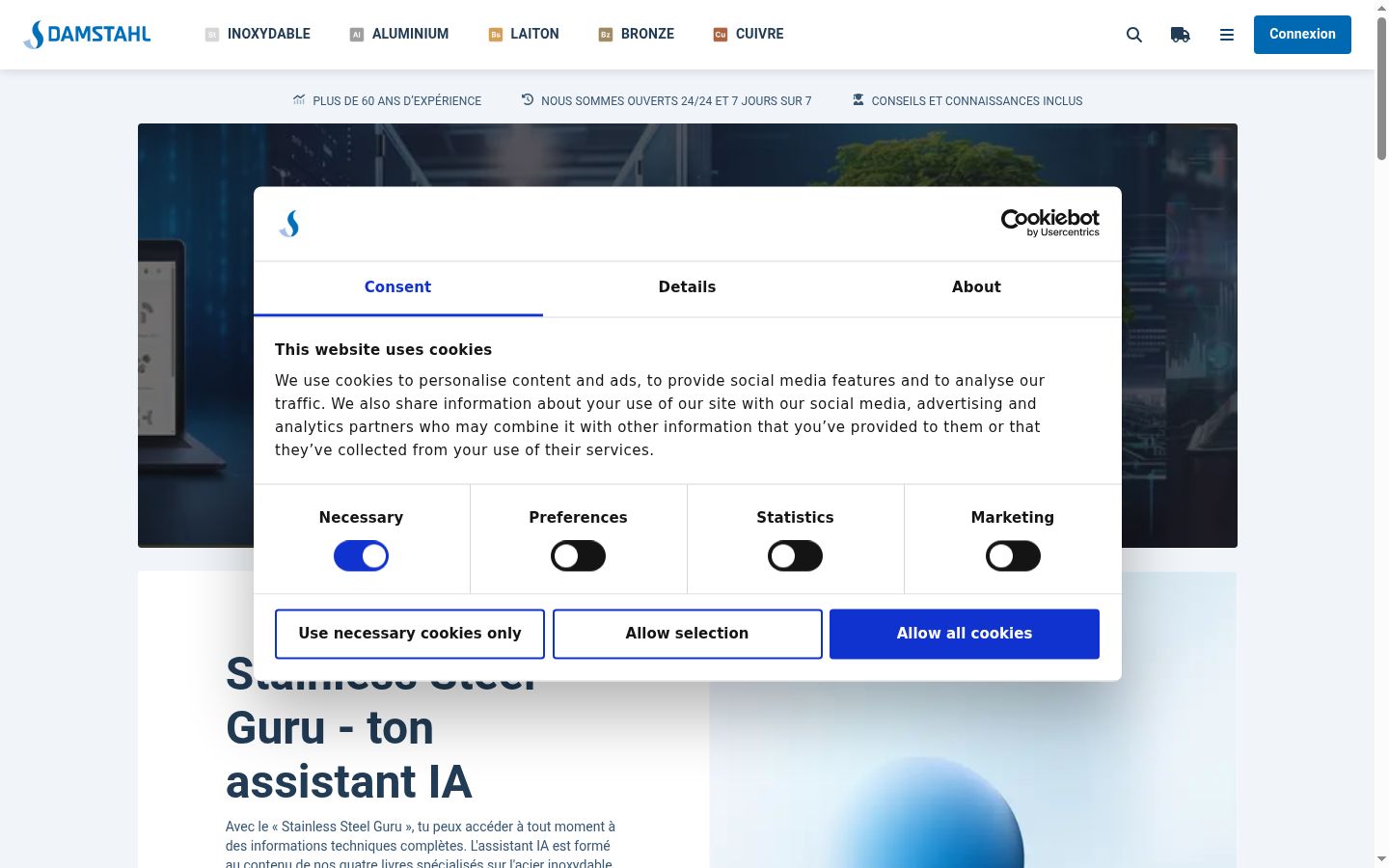Open the INOXYDABLE menu
Screen dimensions: 1389x868
269,34
